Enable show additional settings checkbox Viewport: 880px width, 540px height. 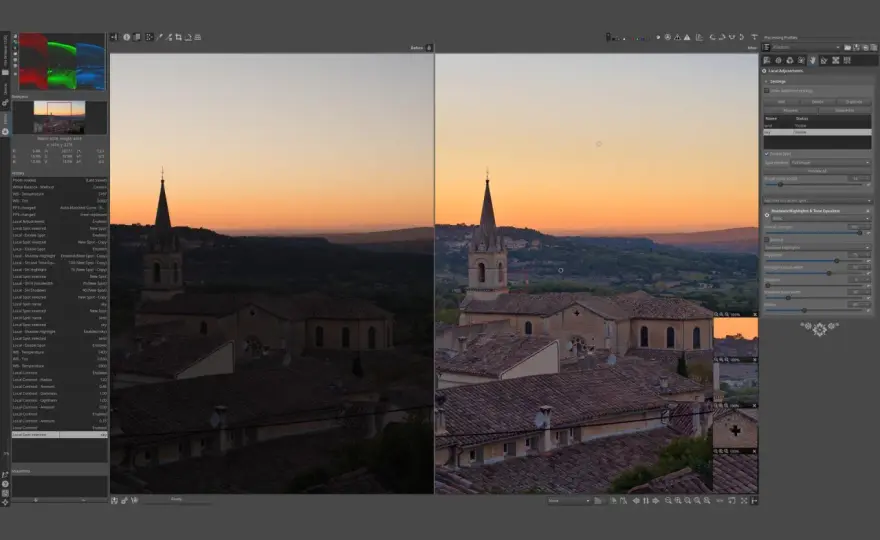pyautogui.click(x=767, y=90)
